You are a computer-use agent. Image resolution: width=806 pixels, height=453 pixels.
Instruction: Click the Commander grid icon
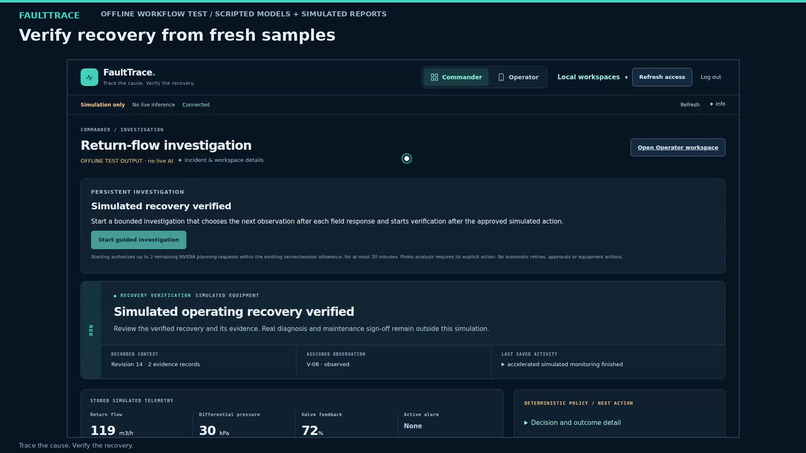434,77
